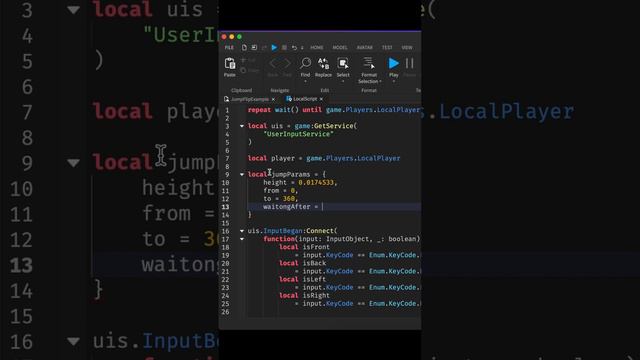Click the Pause icon in ribbon
The image size is (640, 360).
(409, 63)
